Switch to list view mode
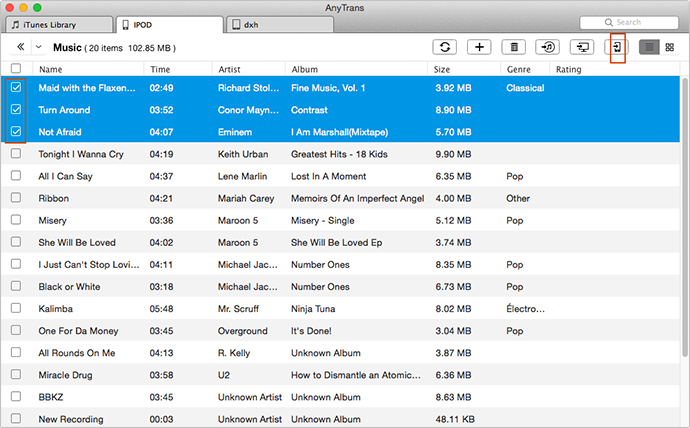The image size is (690, 428). (x=649, y=47)
